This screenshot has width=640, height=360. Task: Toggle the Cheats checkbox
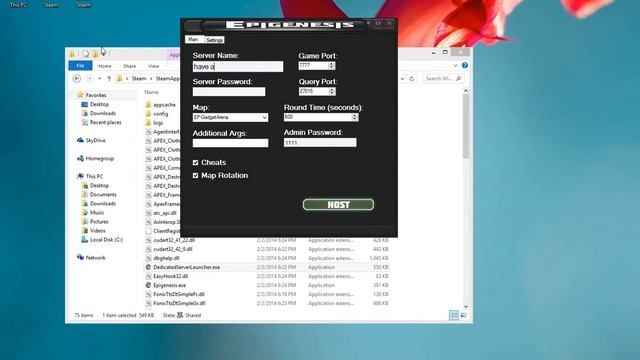point(196,162)
